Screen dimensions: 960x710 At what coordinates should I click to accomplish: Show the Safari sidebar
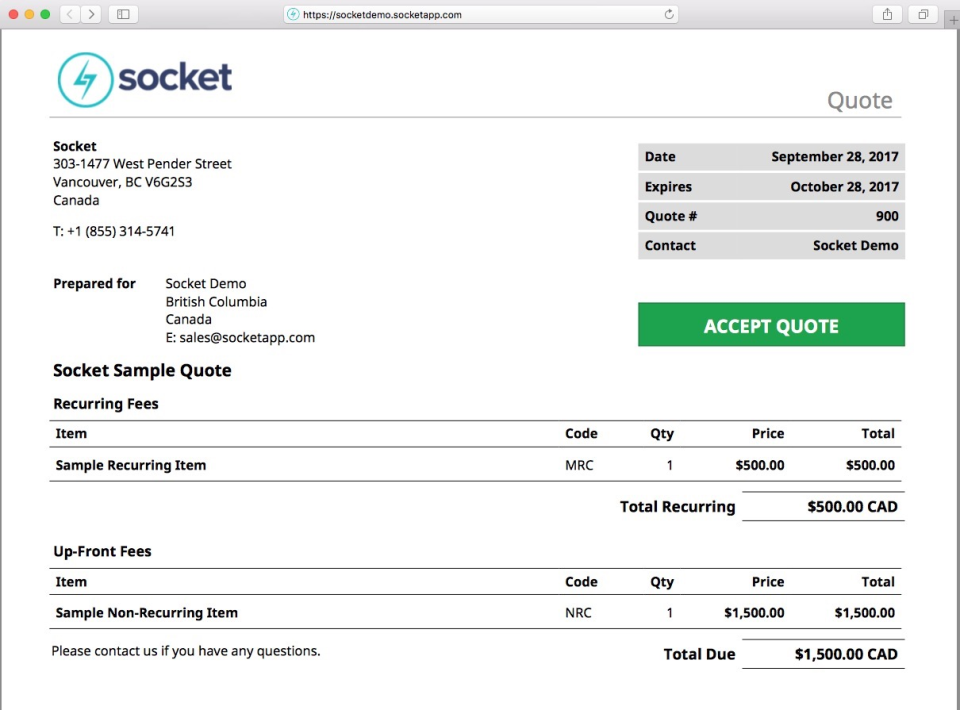click(123, 14)
